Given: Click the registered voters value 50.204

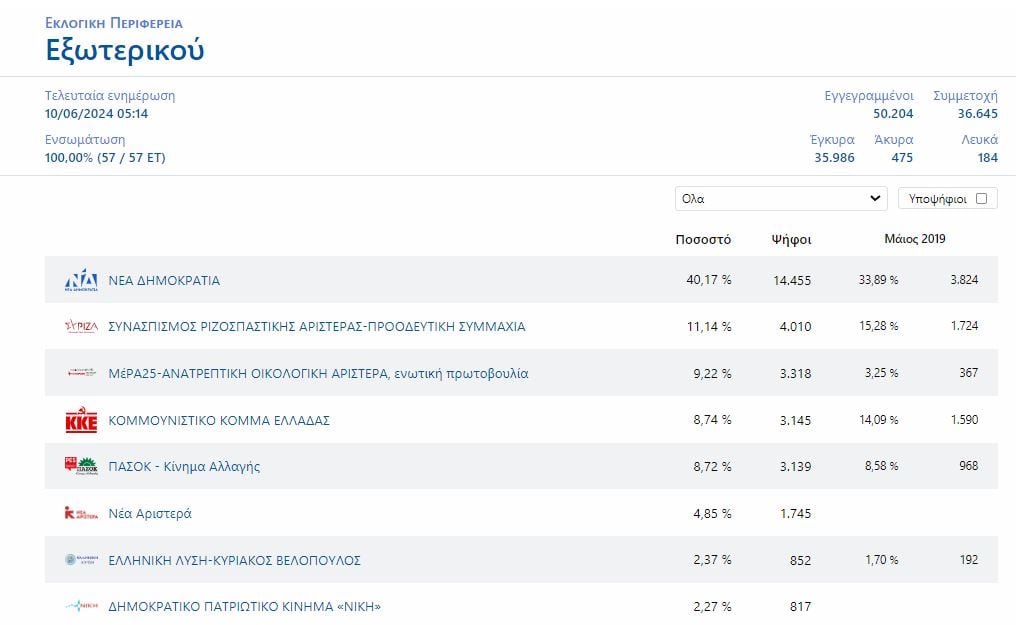Looking at the screenshot, I should pyautogui.click(x=893, y=114).
